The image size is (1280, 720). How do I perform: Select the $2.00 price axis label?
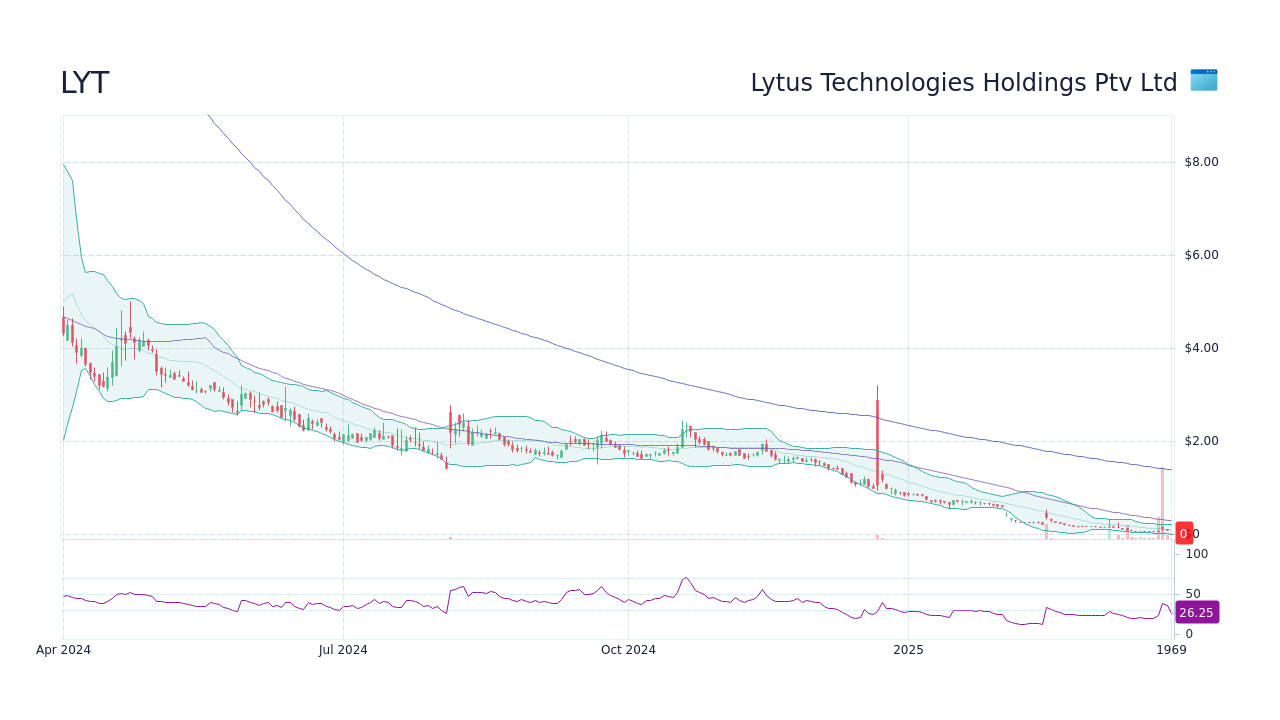(x=1201, y=441)
